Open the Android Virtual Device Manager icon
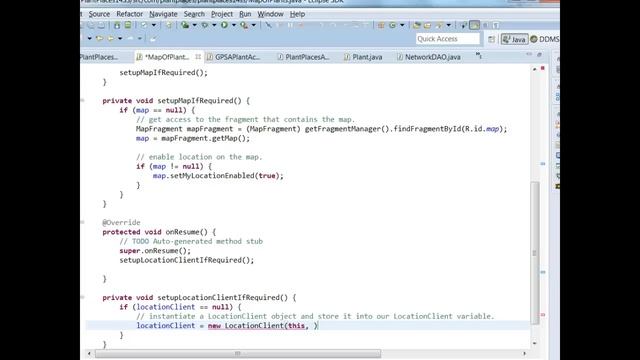This screenshot has width=640, height=360. click(x=128, y=25)
